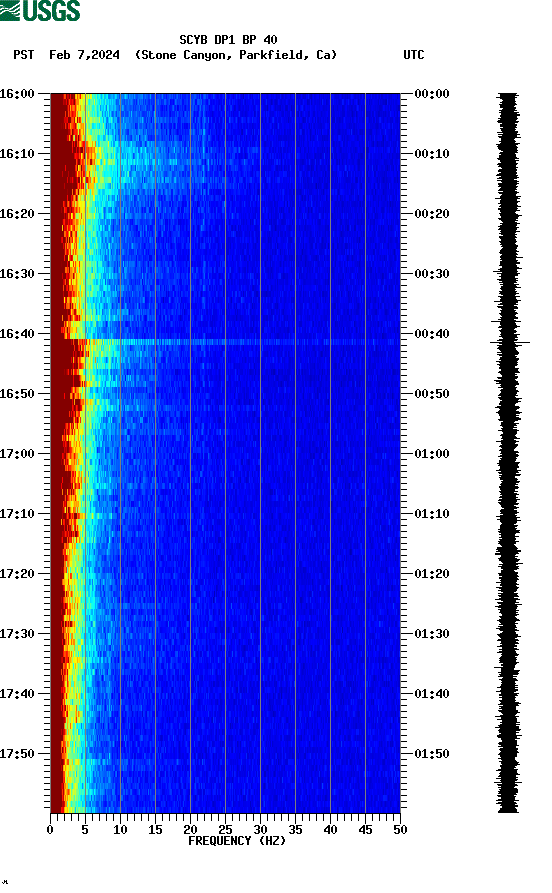Click the 00:30 UTC time label
The image size is (552, 893).
[432, 274]
